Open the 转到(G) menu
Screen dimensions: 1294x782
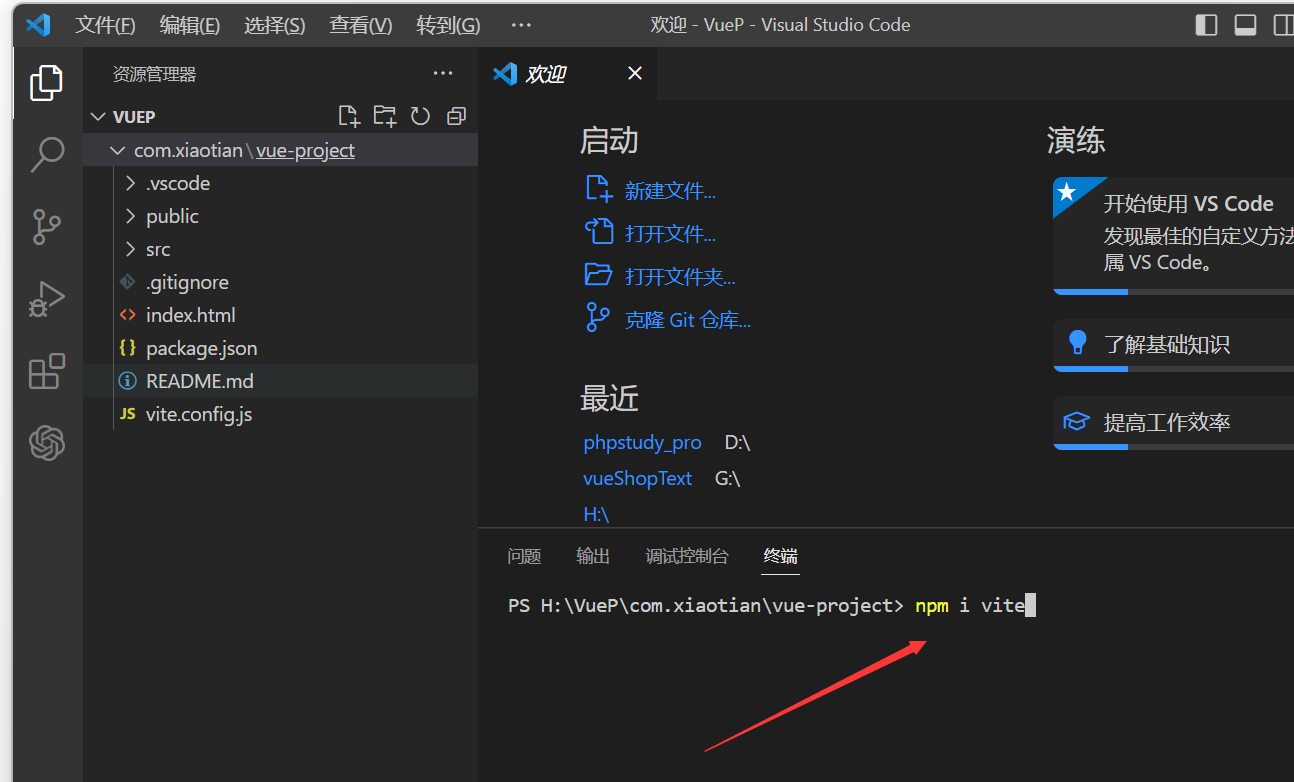448,25
